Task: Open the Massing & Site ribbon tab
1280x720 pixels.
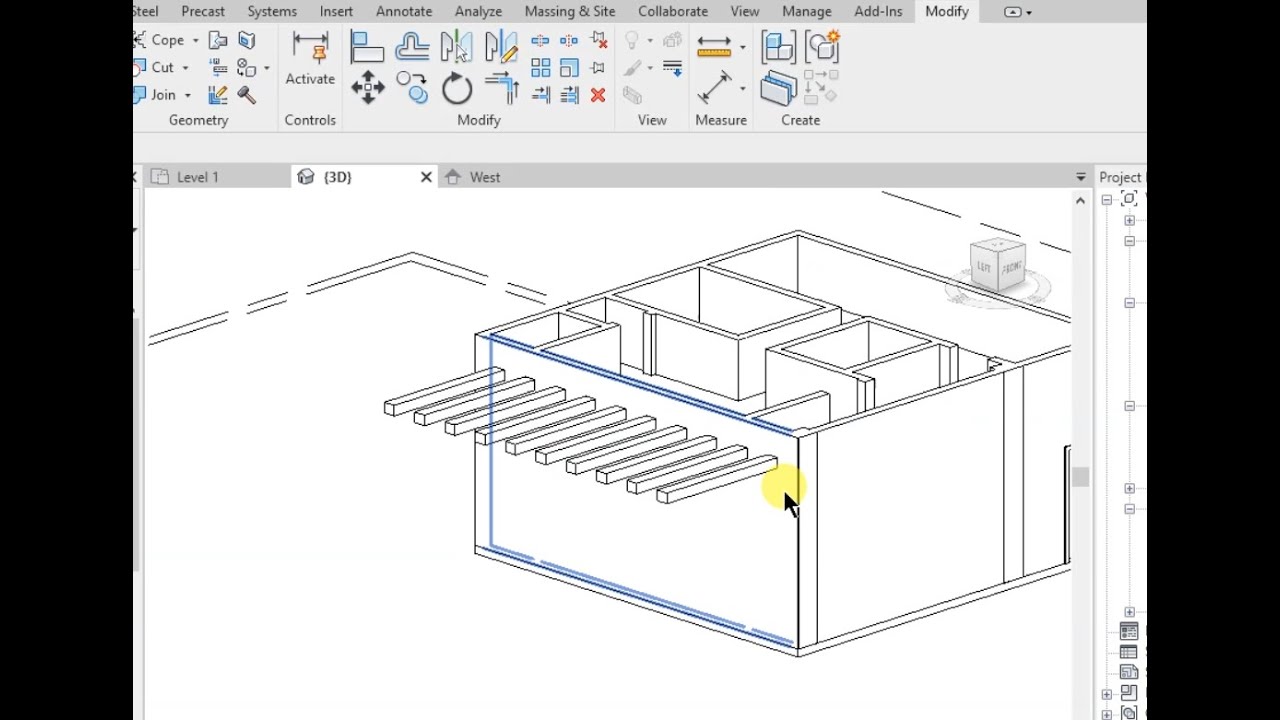Action: pos(570,11)
